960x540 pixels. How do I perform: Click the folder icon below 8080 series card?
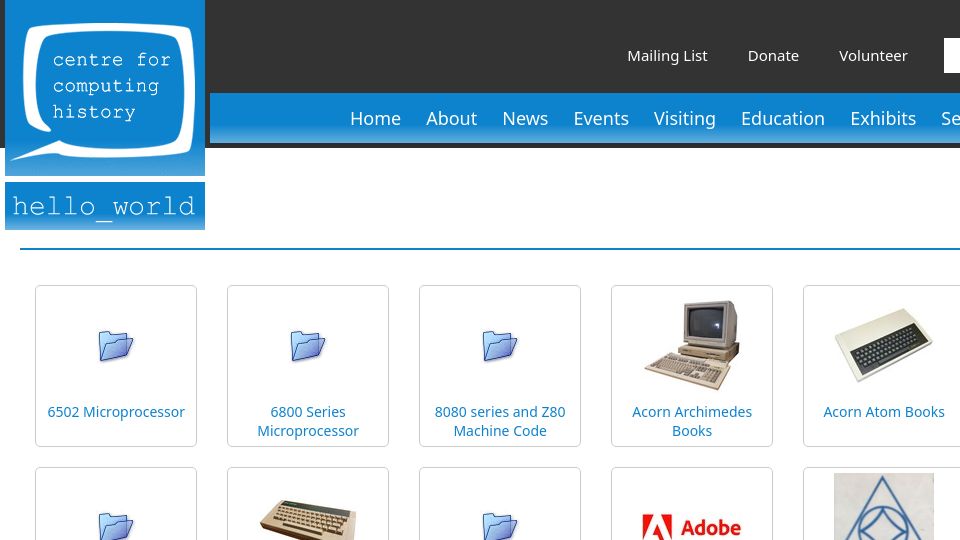tap(500, 527)
